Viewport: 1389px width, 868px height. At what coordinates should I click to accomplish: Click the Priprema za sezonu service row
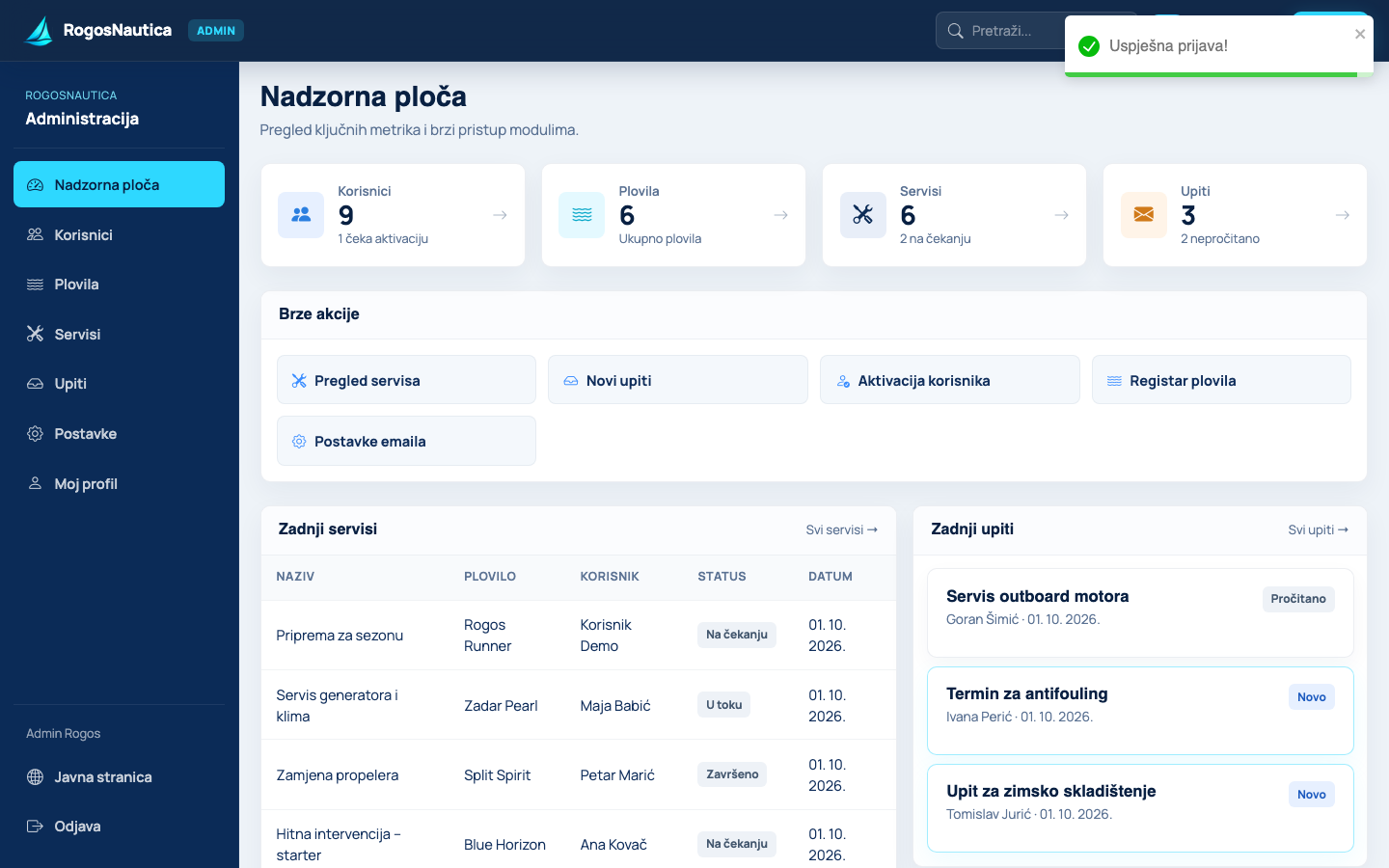pos(579,636)
